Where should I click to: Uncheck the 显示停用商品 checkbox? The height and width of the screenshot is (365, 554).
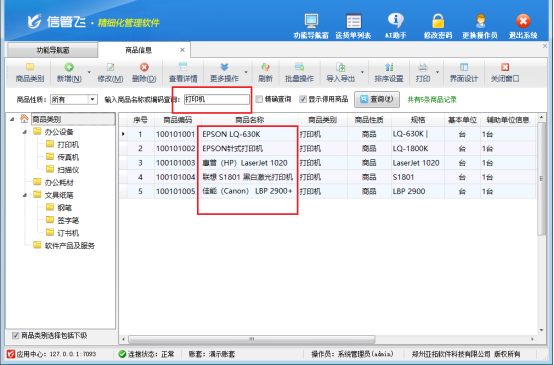pyautogui.click(x=302, y=99)
